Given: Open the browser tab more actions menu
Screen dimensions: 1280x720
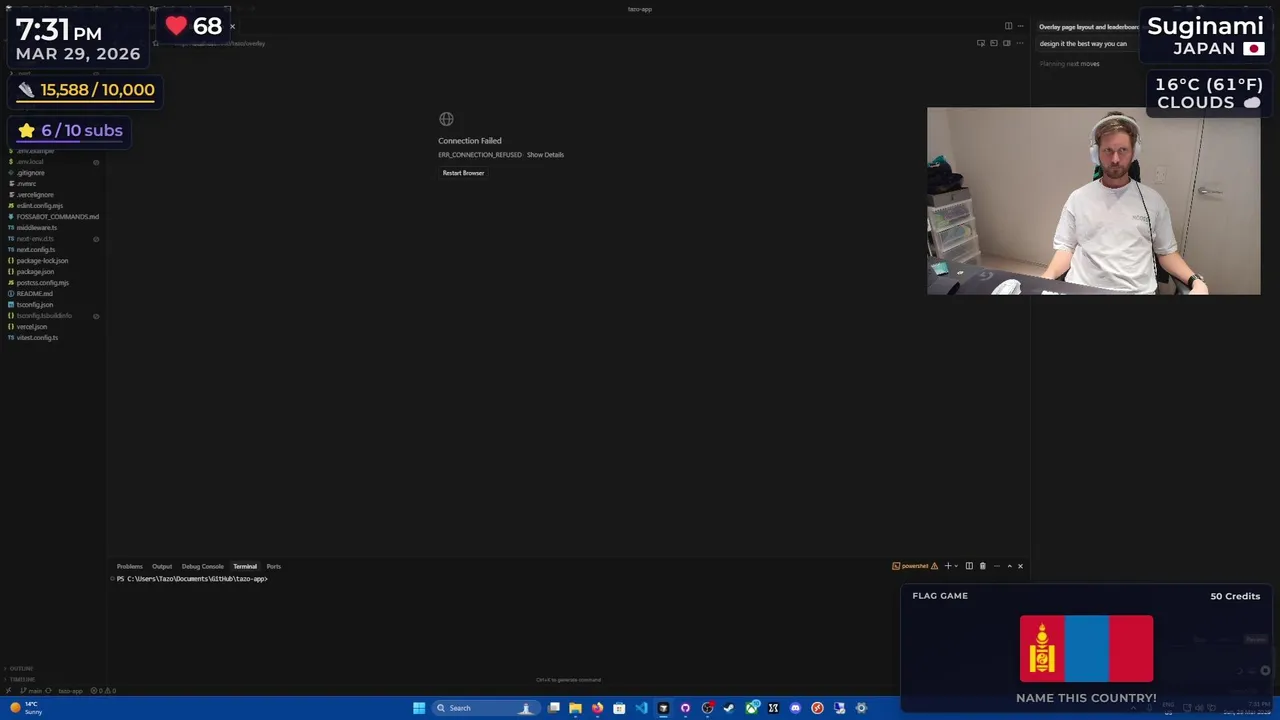Looking at the screenshot, I should pyautogui.click(x=1019, y=43).
